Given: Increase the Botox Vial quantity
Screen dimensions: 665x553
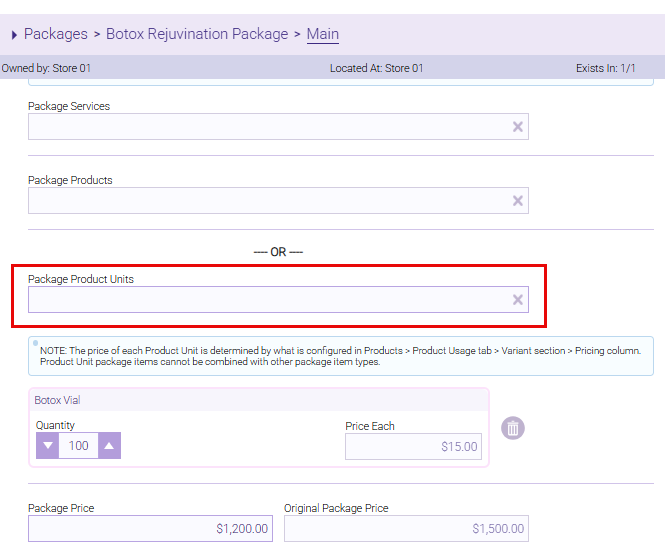Looking at the screenshot, I should [x=109, y=446].
